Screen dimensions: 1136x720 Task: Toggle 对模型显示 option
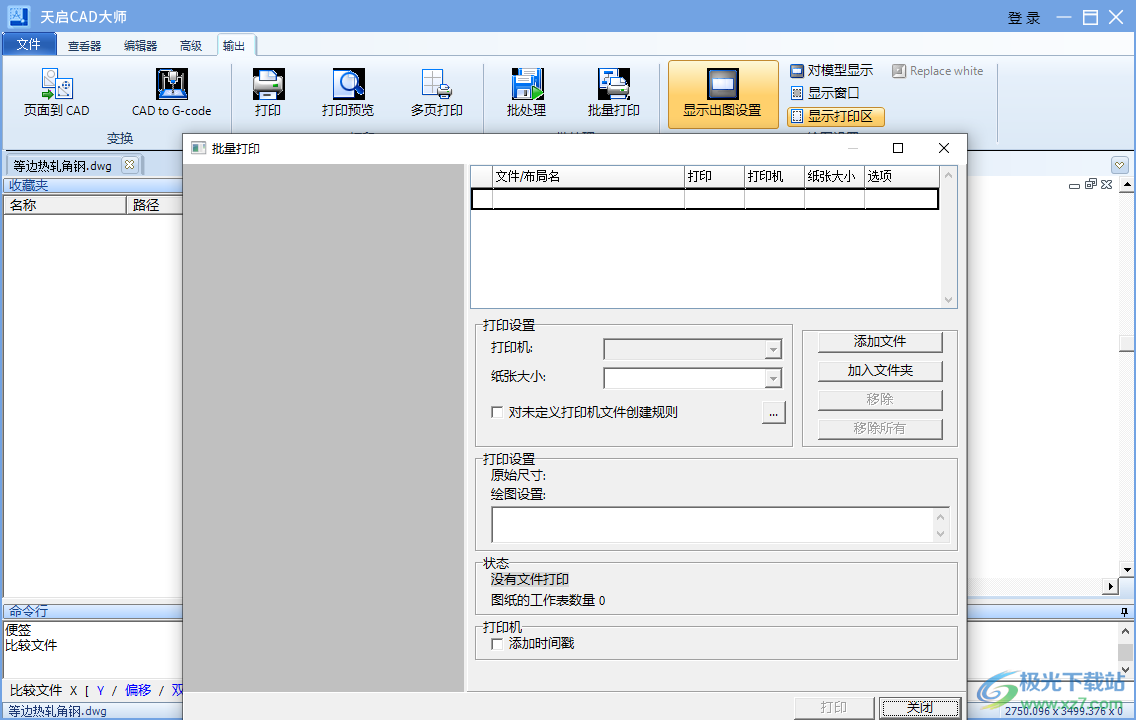[x=831, y=70]
